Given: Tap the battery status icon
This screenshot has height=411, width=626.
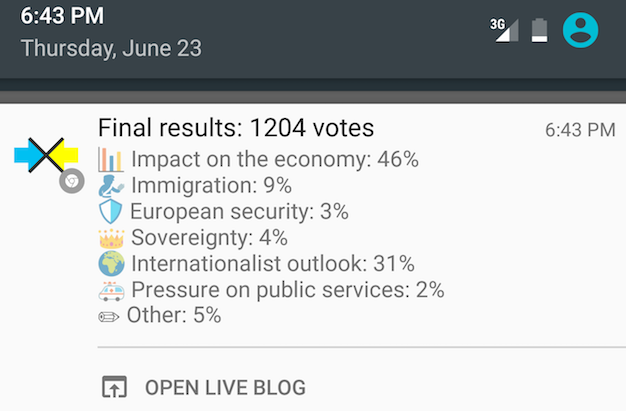Looking at the screenshot, I should [539, 30].
